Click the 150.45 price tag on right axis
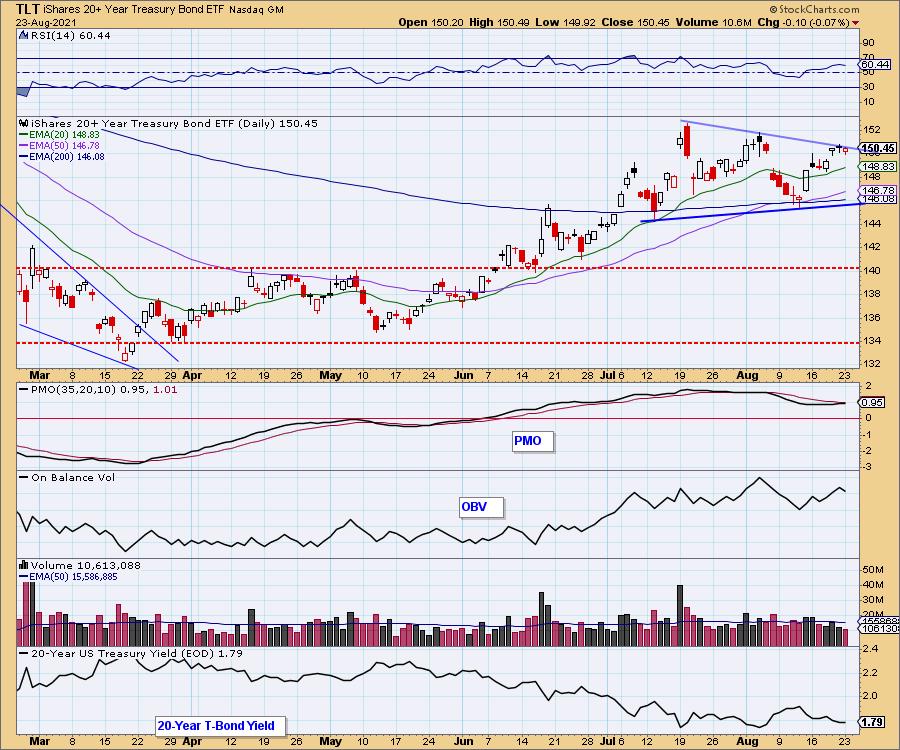Image resolution: width=900 pixels, height=750 pixels. pyautogui.click(x=878, y=148)
